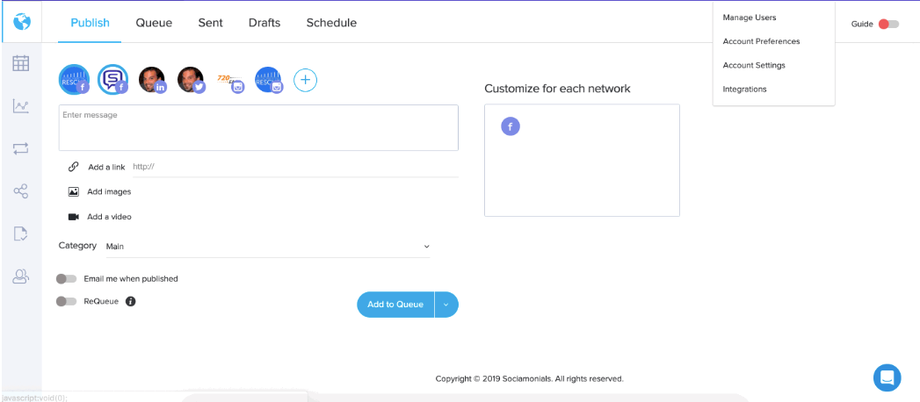Image resolution: width=920 pixels, height=402 pixels.
Task: Add a new social account with plus icon
Action: (305, 80)
